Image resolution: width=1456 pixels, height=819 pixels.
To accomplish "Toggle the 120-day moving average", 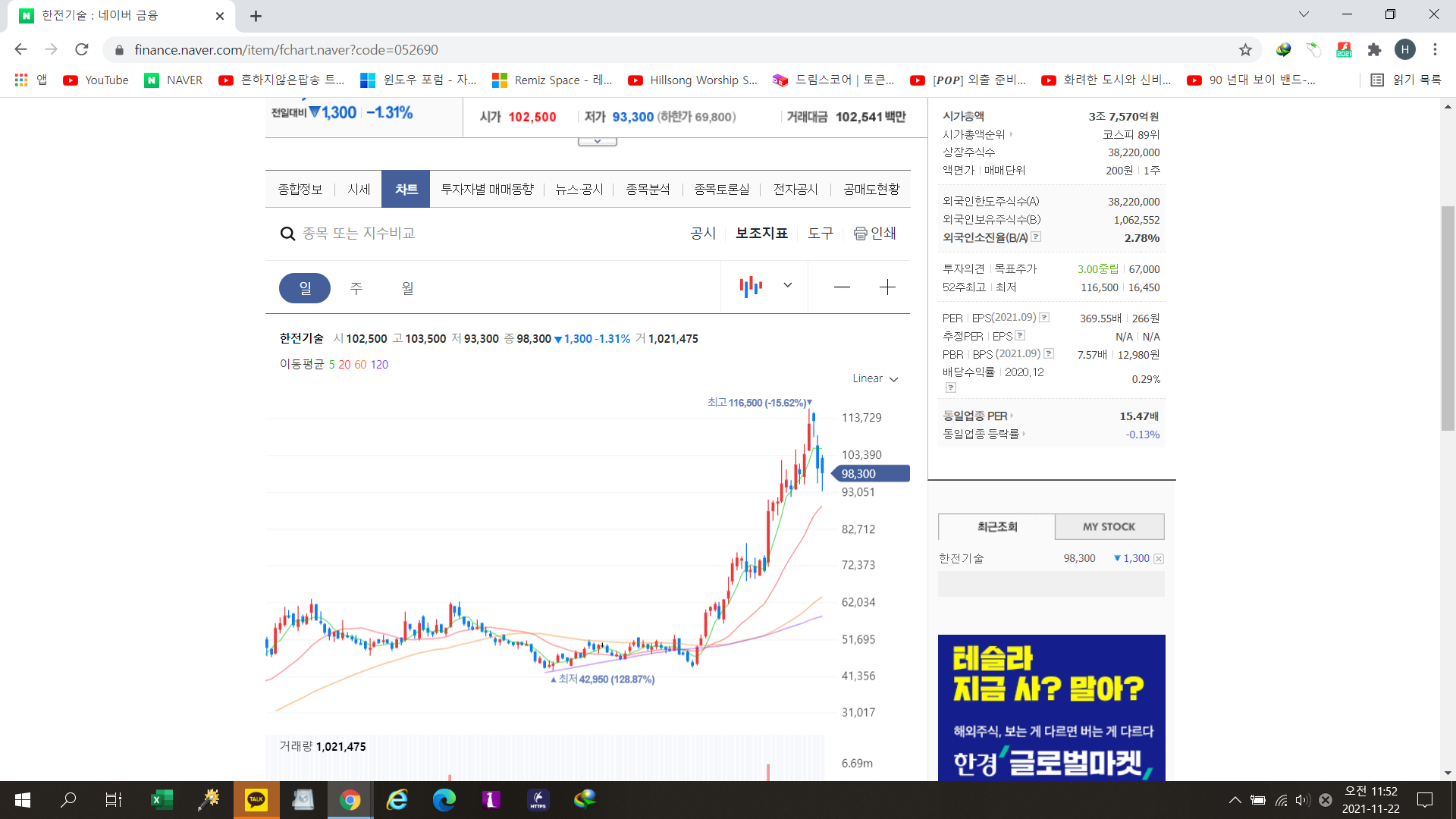I will (x=379, y=365).
